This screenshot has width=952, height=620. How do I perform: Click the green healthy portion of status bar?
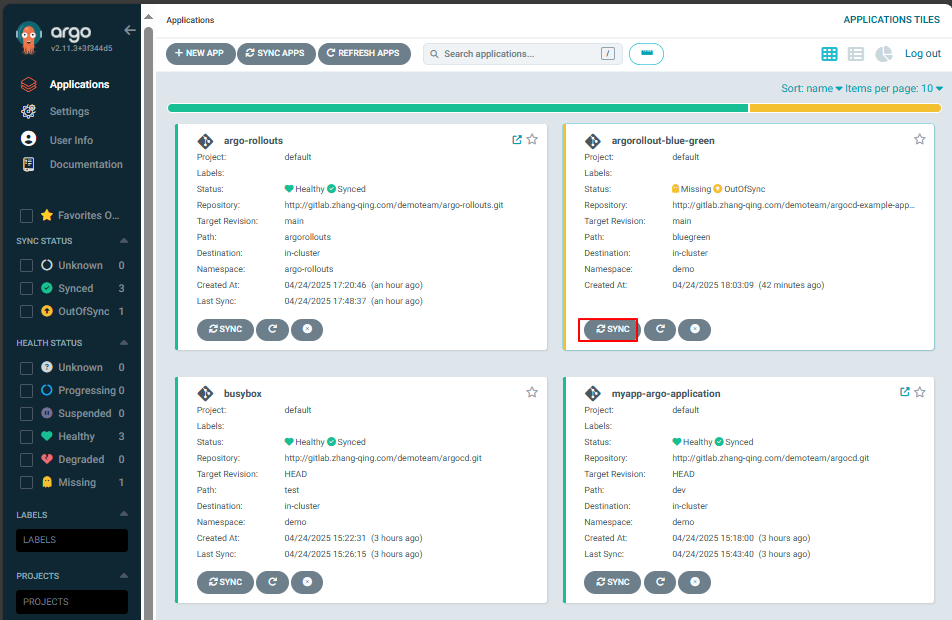(x=458, y=108)
